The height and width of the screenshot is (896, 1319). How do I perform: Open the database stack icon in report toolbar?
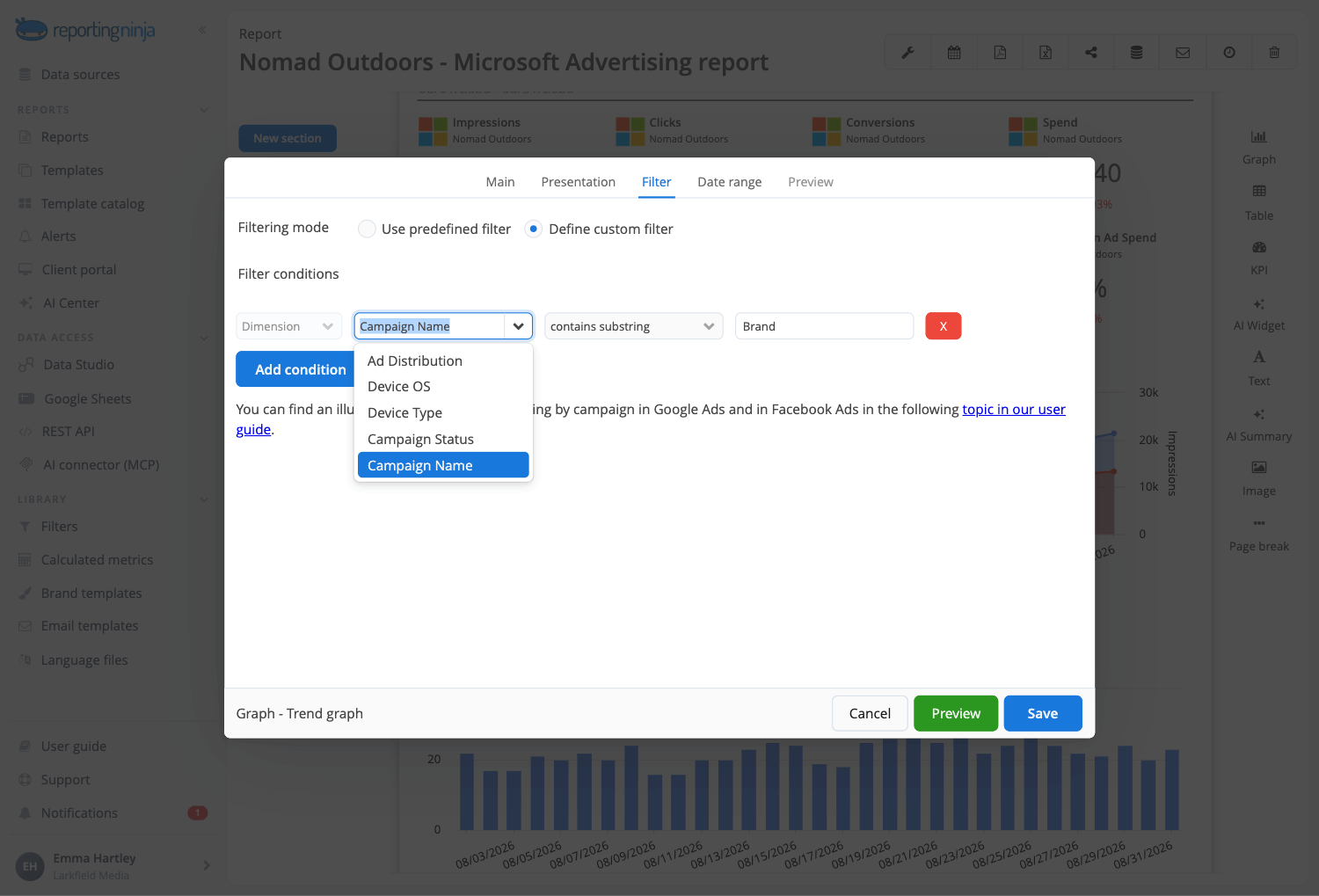[x=1137, y=53]
